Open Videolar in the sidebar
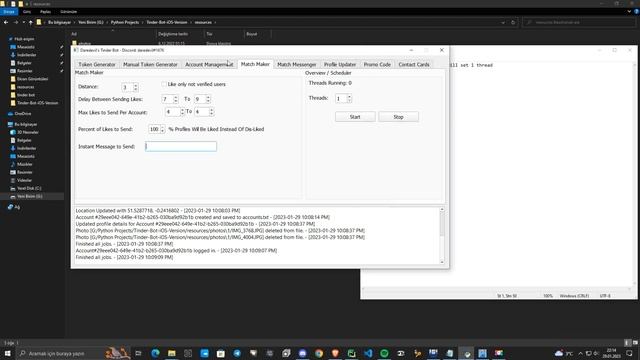 [x=24, y=180]
